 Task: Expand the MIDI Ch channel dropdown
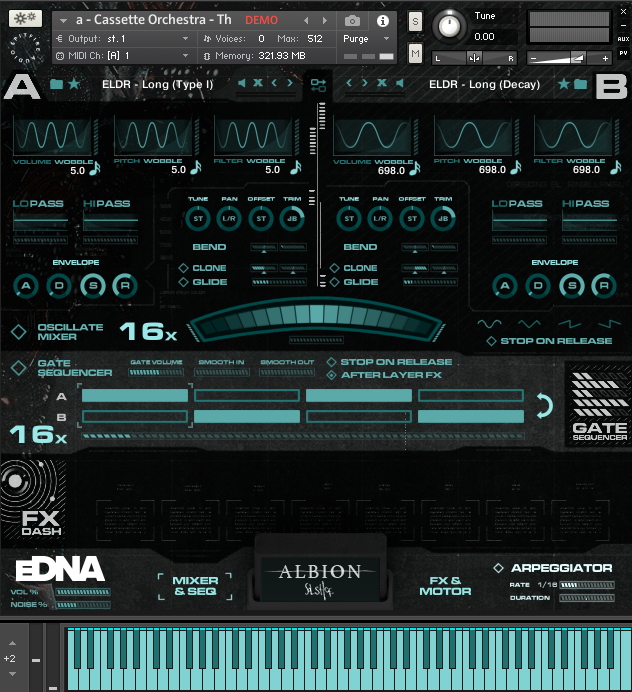coord(186,56)
